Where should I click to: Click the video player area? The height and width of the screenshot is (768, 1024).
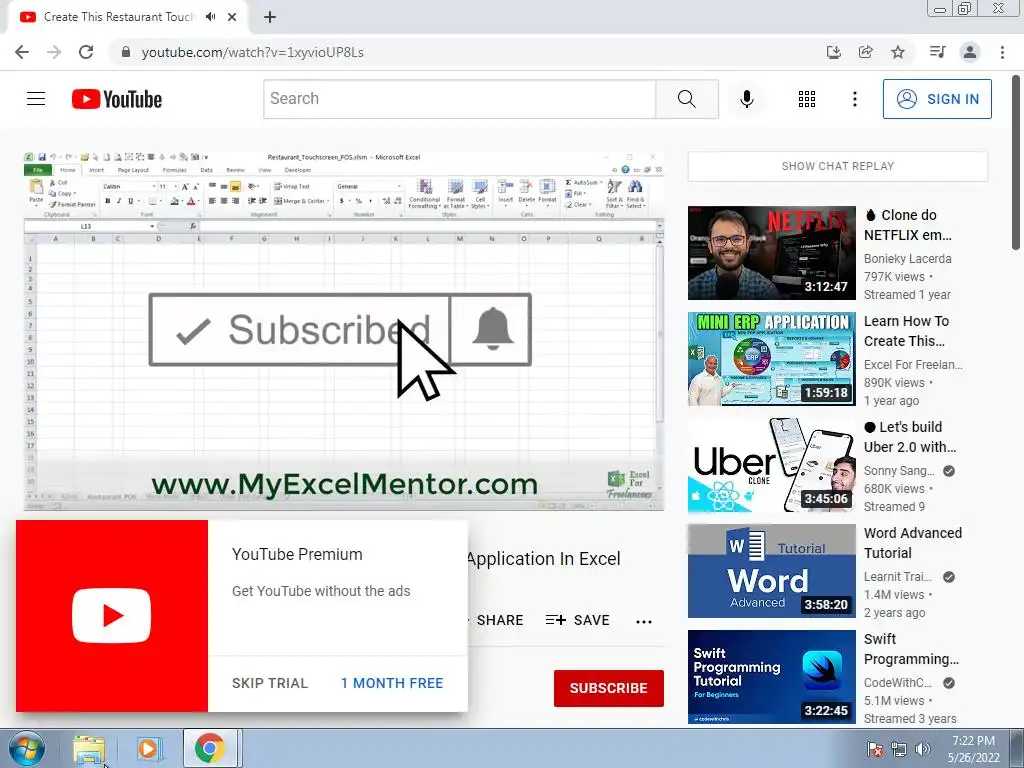tap(344, 330)
